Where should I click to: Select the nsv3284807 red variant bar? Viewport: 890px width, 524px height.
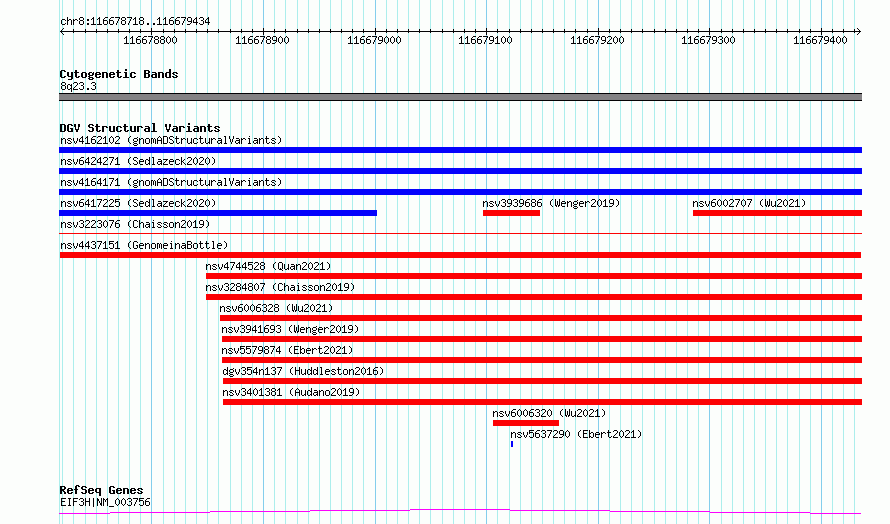(x=534, y=297)
